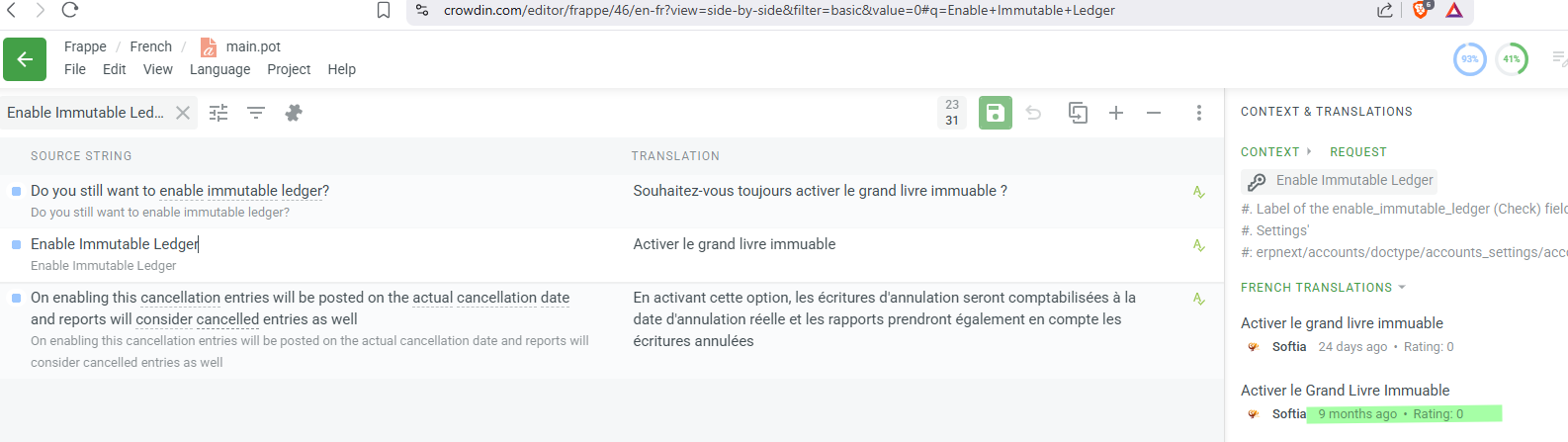Click the plus icon in toolbar
Image resolution: width=1568 pixels, height=442 pixels.
pyautogui.click(x=1116, y=113)
